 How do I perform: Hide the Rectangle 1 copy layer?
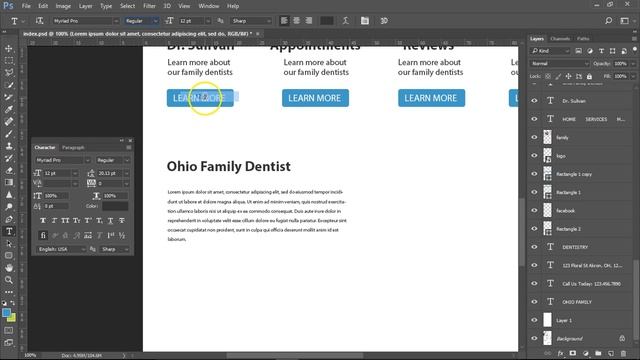coord(534,174)
